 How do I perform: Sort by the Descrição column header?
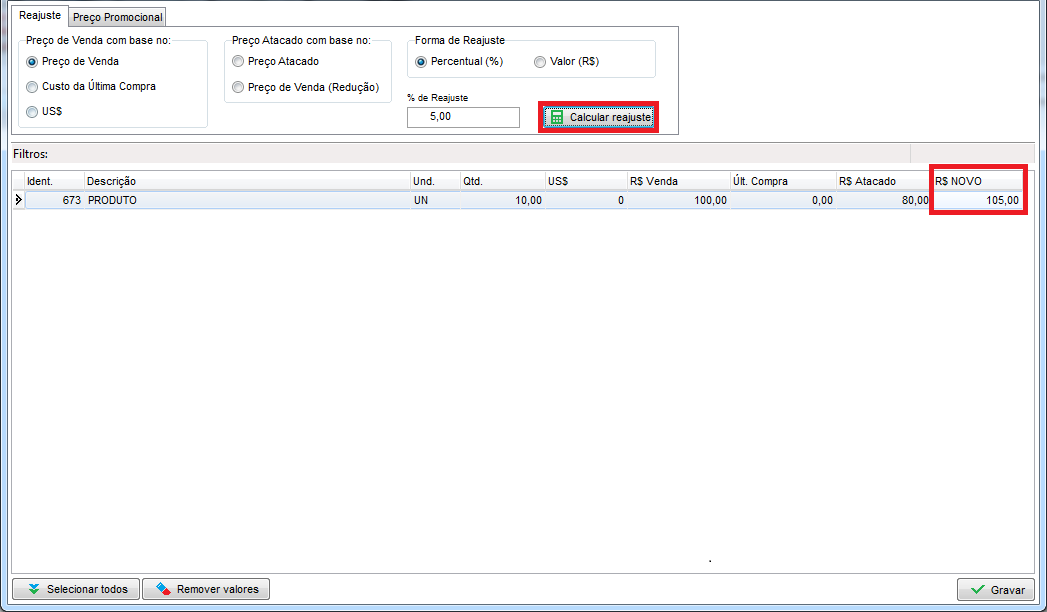(x=246, y=181)
